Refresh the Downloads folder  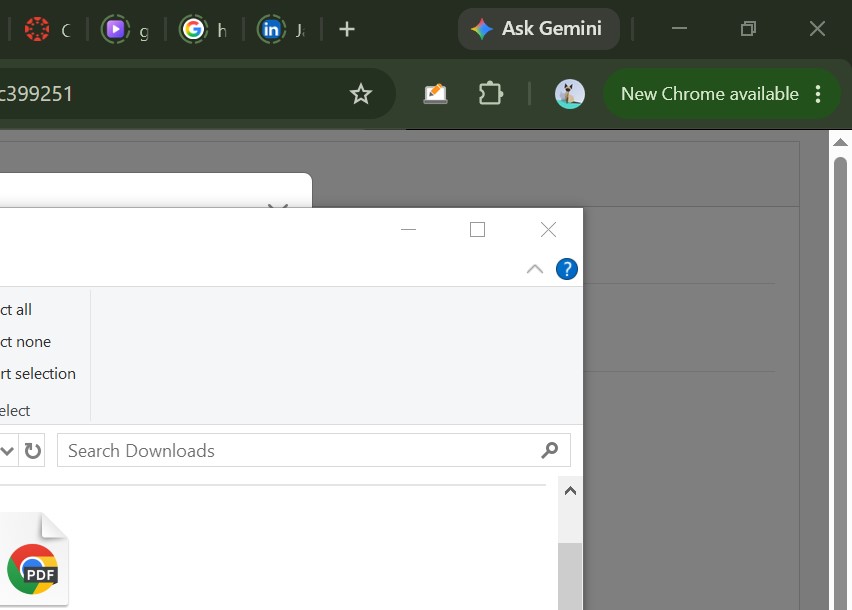(x=32, y=450)
